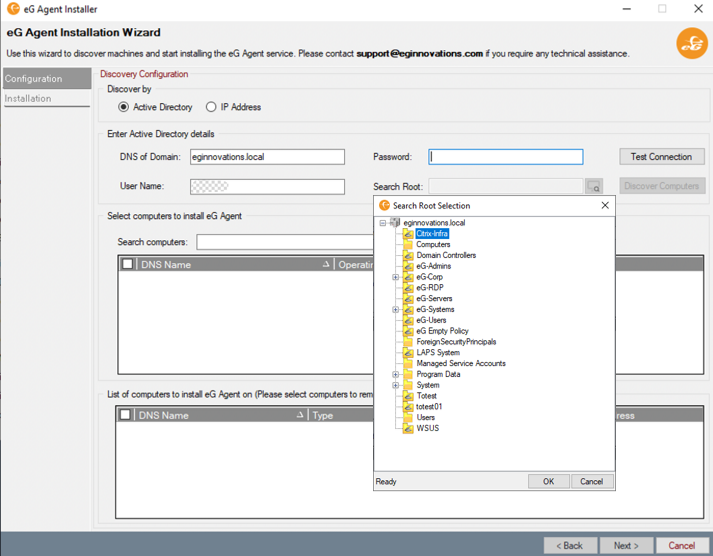Click the Computers folder icon
Screen dimensions: 713x556
[x=408, y=245]
